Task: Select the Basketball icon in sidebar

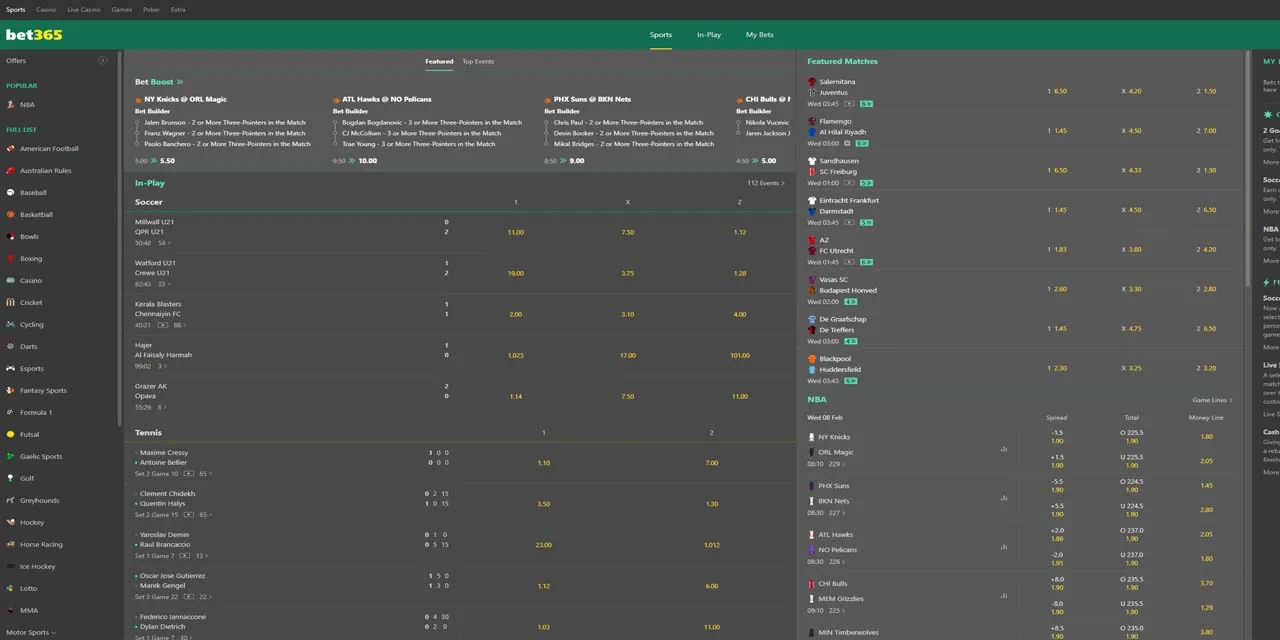Action: (x=11, y=214)
